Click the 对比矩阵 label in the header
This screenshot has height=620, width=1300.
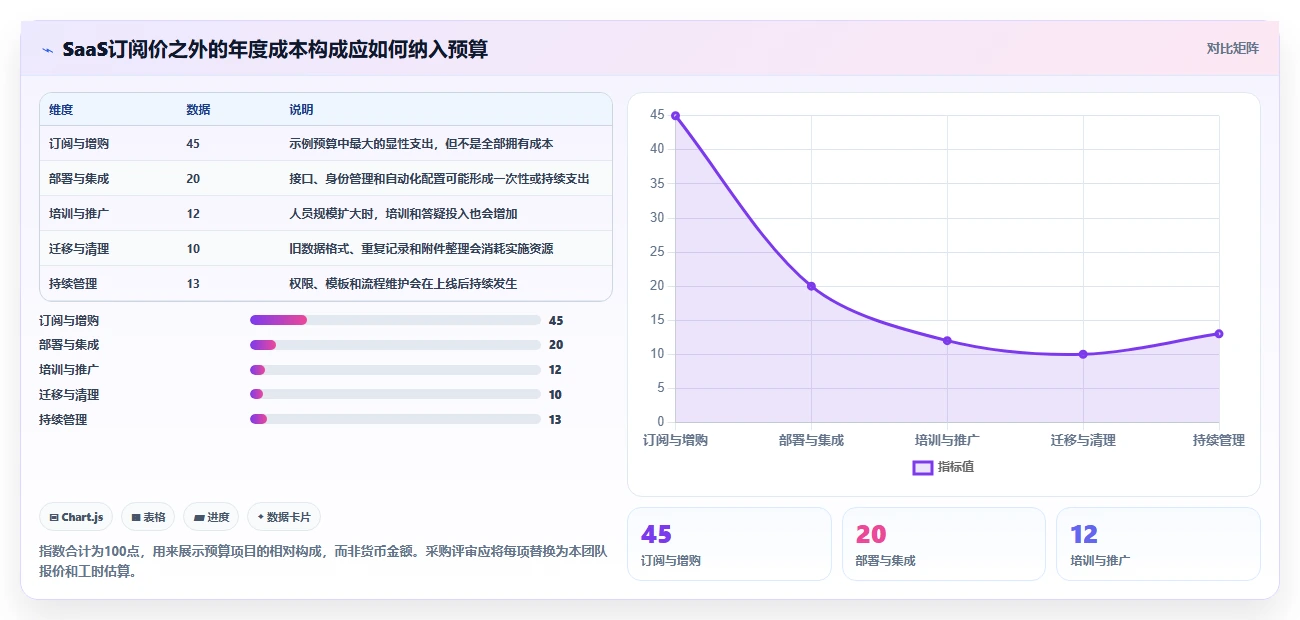(x=1233, y=48)
